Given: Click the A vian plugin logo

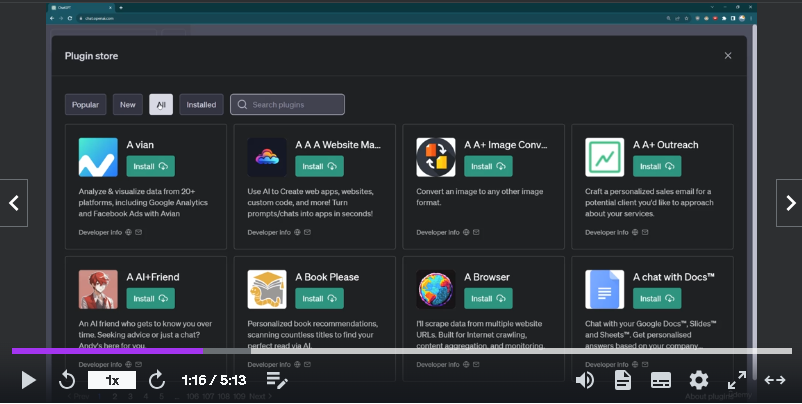Looking at the screenshot, I should (98, 157).
